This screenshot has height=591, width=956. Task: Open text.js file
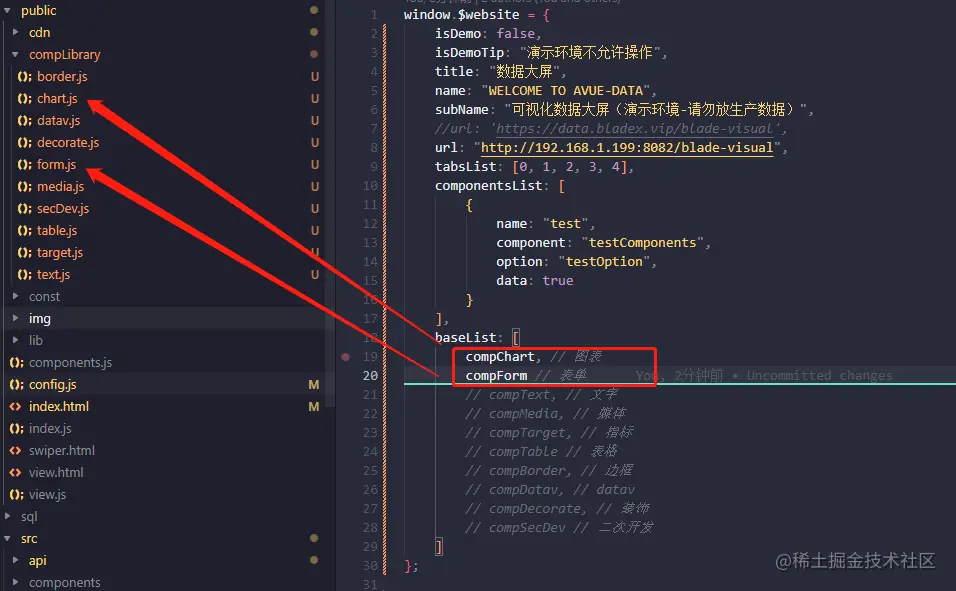point(54,274)
